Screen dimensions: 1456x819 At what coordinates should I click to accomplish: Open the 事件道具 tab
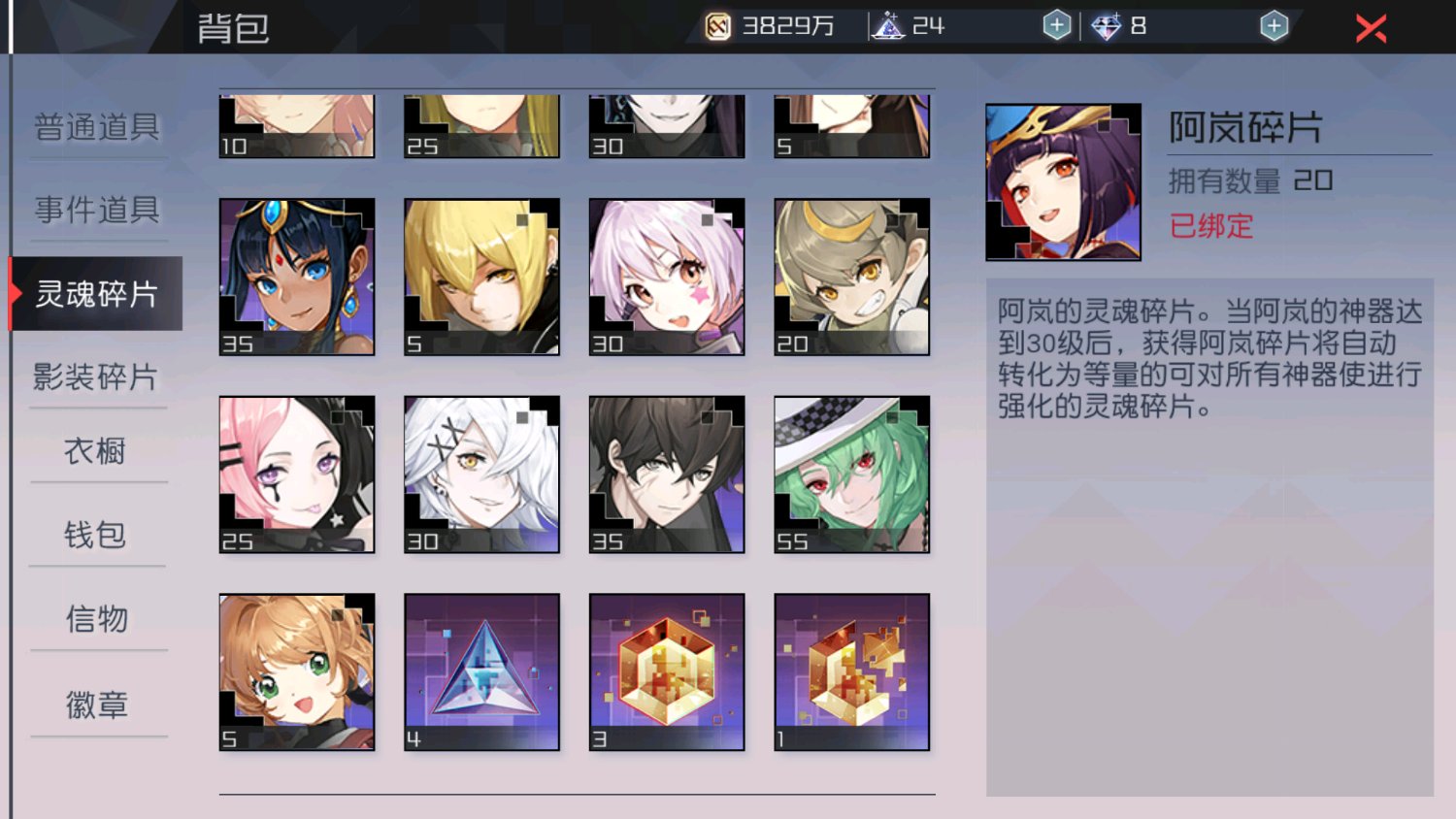click(97, 210)
